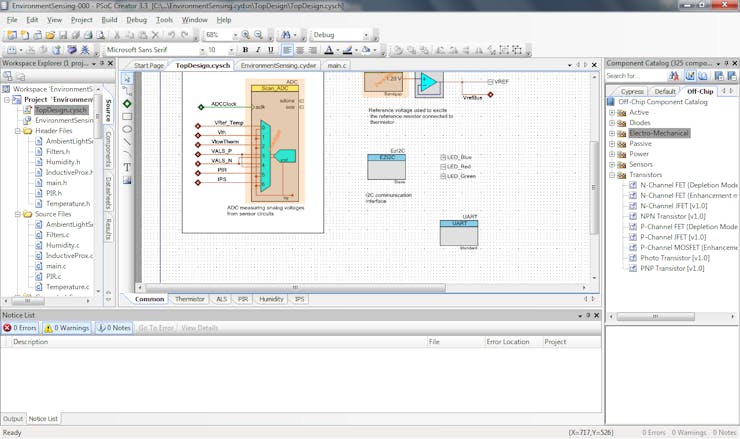Viewport: 740px width, 439px height.
Task: Open the Thermistor schematic sheet tab
Action: pyautogui.click(x=190, y=299)
